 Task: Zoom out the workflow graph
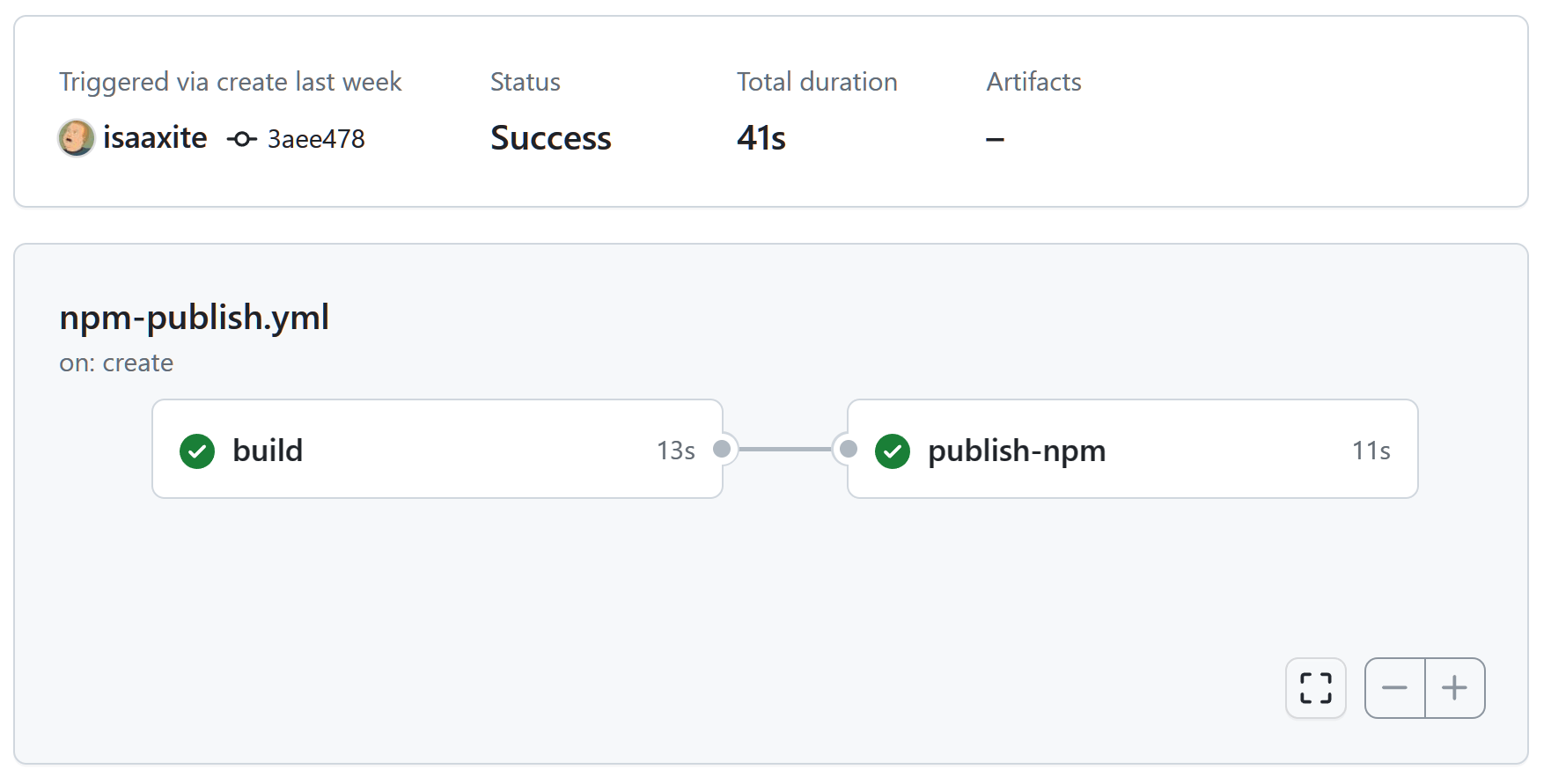1395,688
